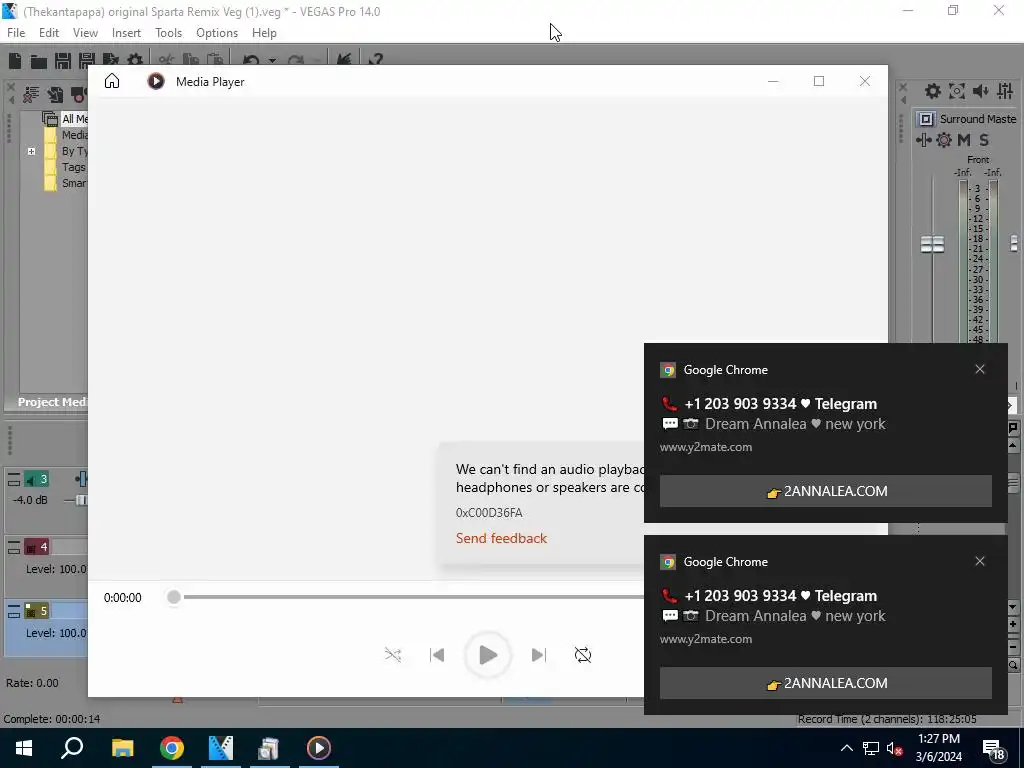Dismiss the upper Google Chrome notification
The image size is (1024, 768).
point(980,369)
